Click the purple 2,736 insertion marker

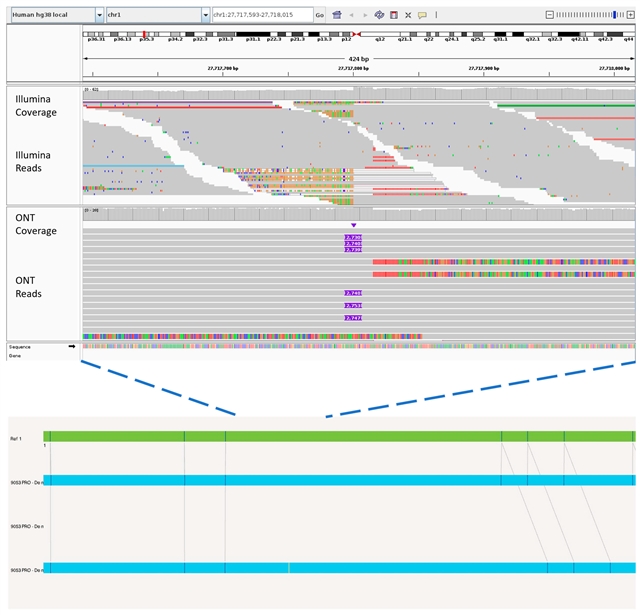352,237
